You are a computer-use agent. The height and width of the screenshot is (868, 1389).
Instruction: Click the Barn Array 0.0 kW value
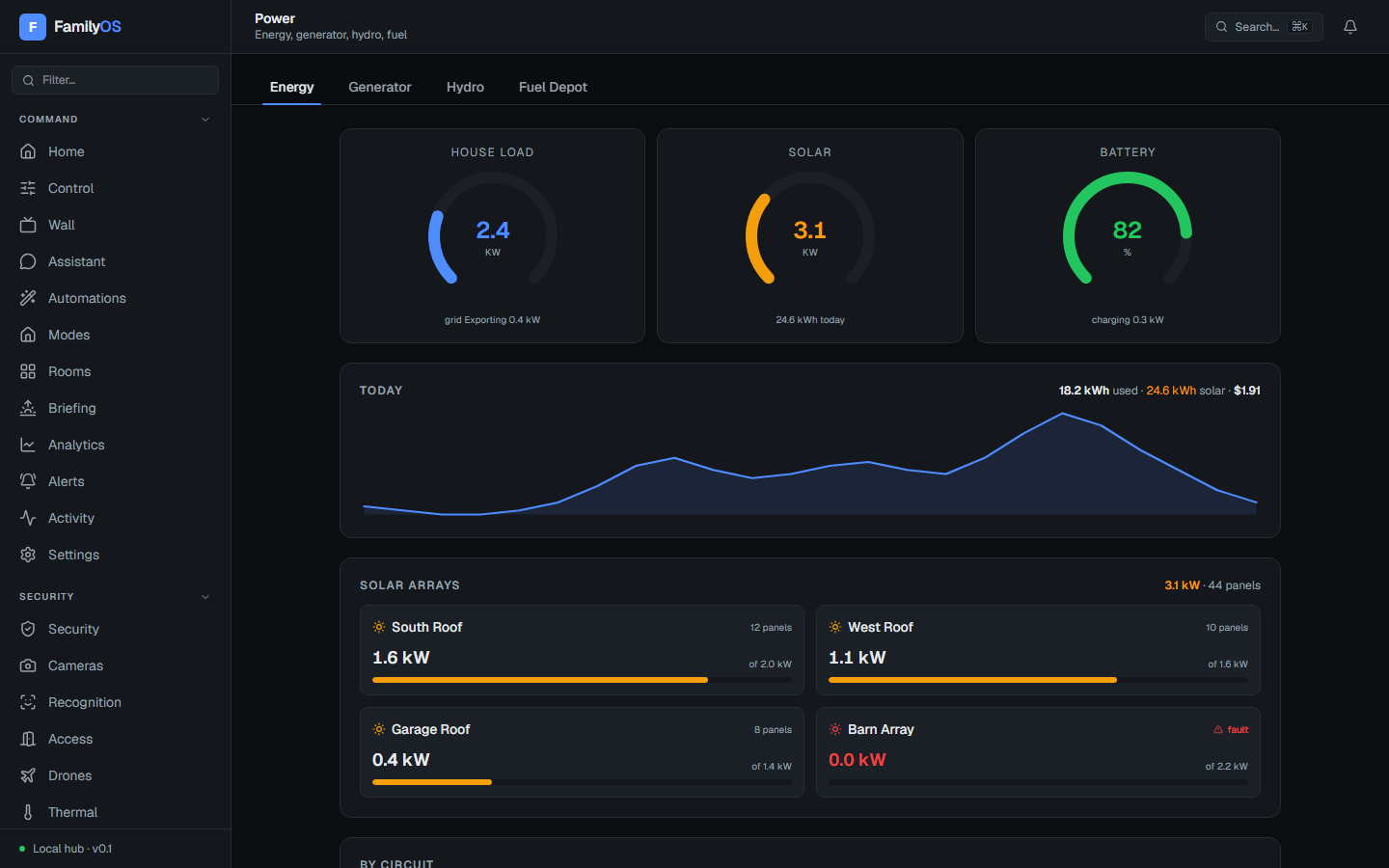point(858,760)
